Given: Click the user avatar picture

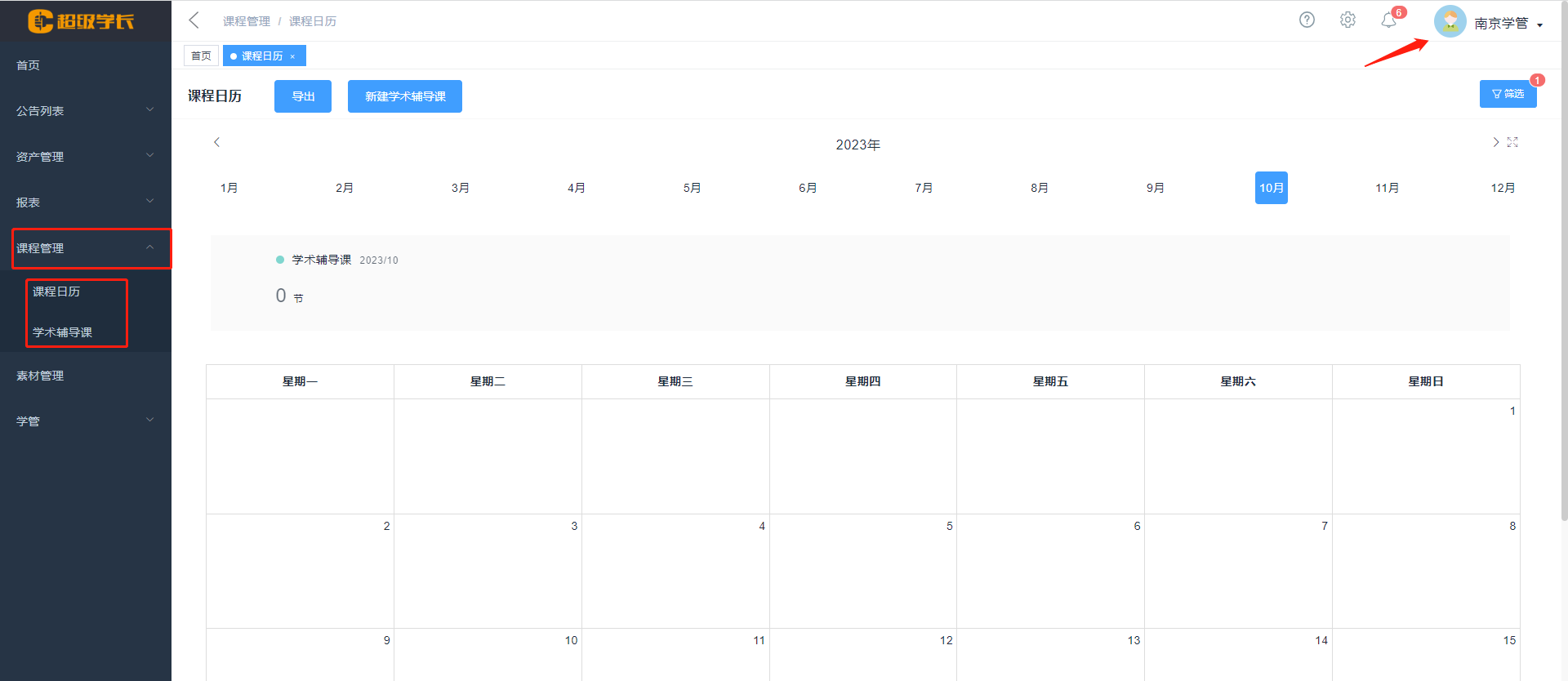Looking at the screenshot, I should pyautogui.click(x=1450, y=22).
